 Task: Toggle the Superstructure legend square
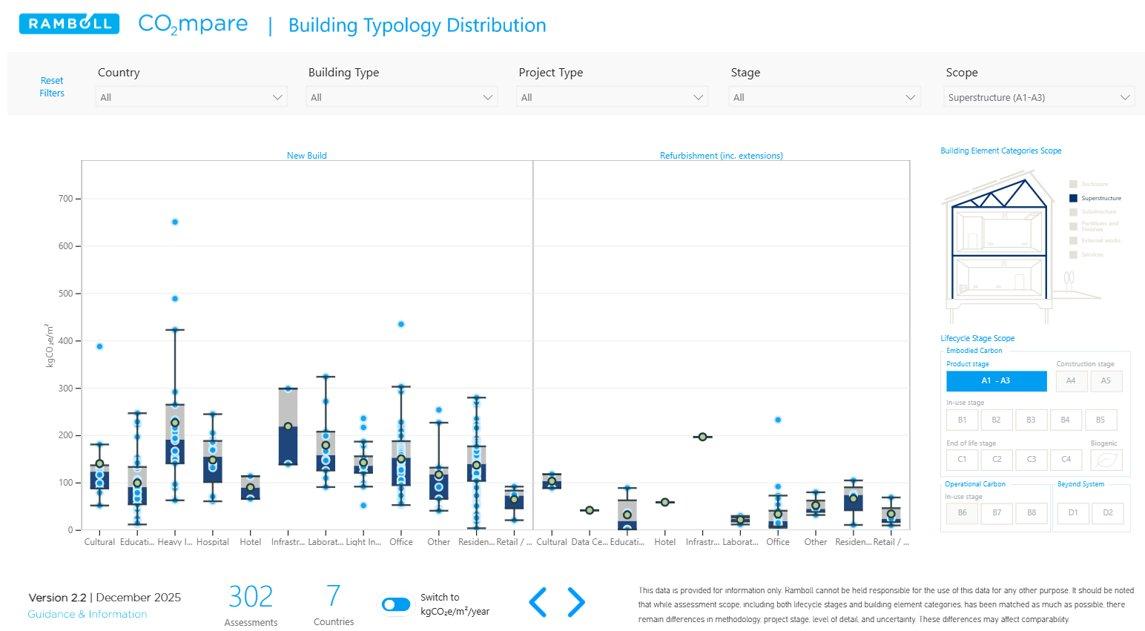click(x=1073, y=198)
